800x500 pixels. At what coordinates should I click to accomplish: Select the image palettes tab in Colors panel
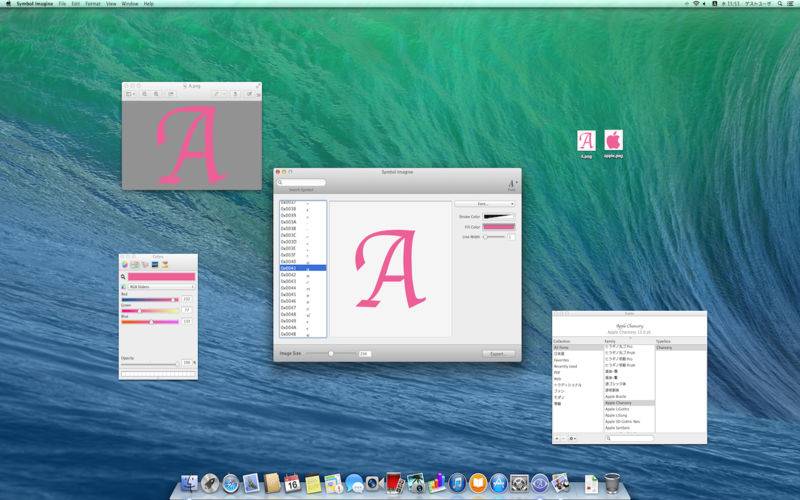[155, 264]
